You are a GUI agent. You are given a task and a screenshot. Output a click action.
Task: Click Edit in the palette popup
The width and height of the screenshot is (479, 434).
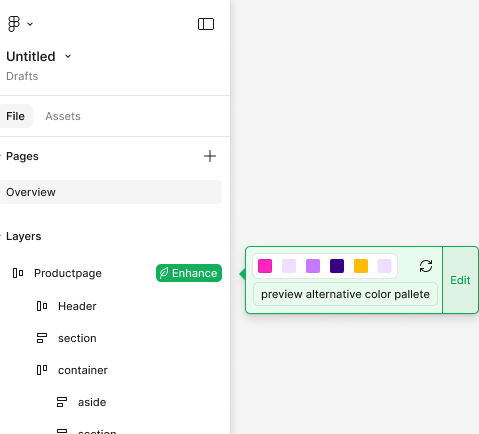point(460,280)
